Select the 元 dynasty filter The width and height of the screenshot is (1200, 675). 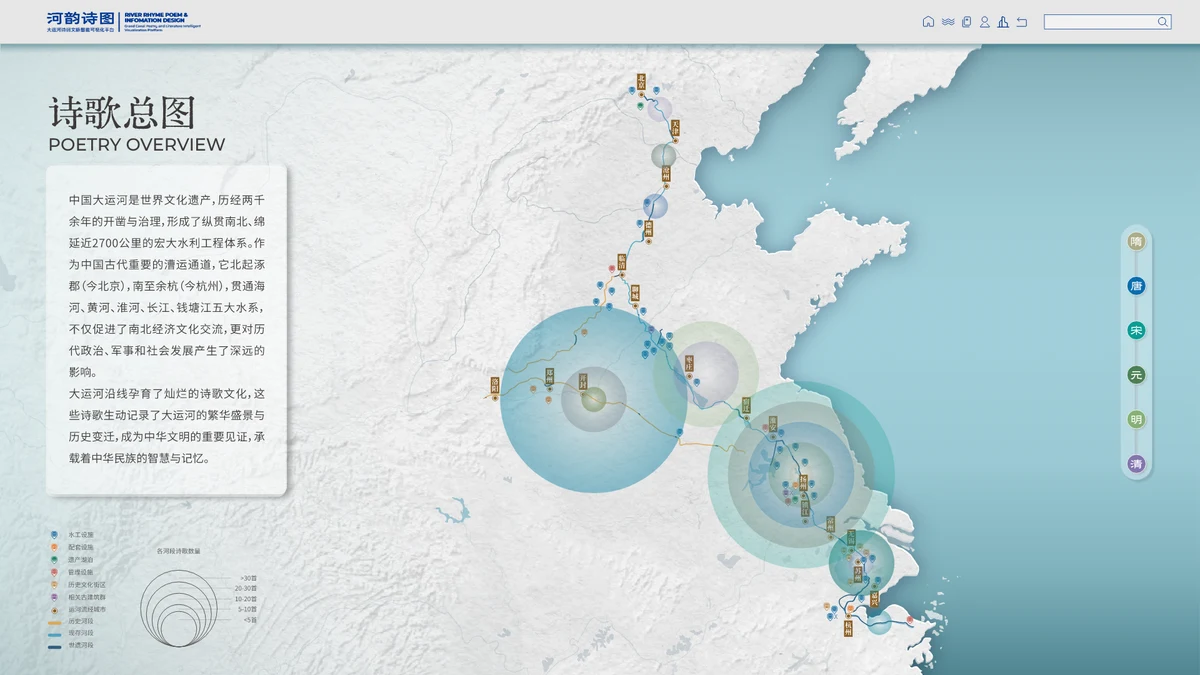1136,375
